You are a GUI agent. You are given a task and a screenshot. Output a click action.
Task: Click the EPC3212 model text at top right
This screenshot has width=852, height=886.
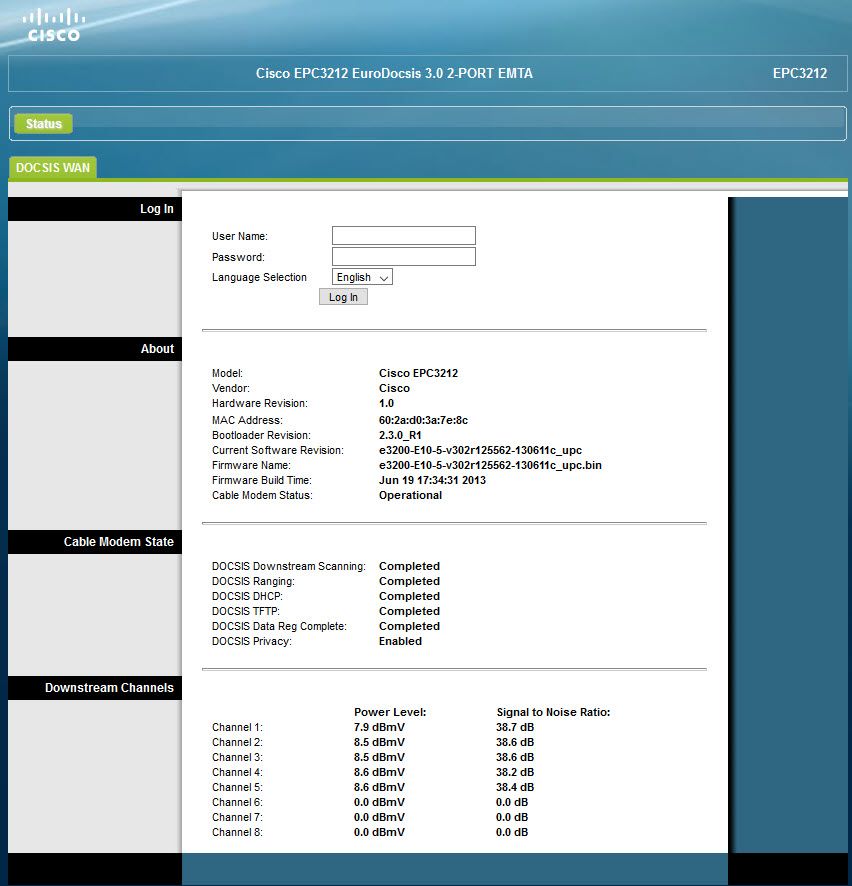(799, 73)
